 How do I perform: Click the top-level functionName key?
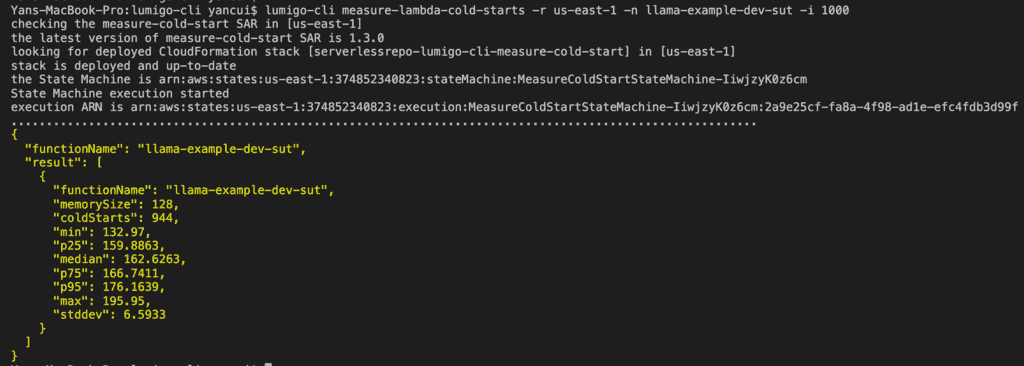pos(75,148)
